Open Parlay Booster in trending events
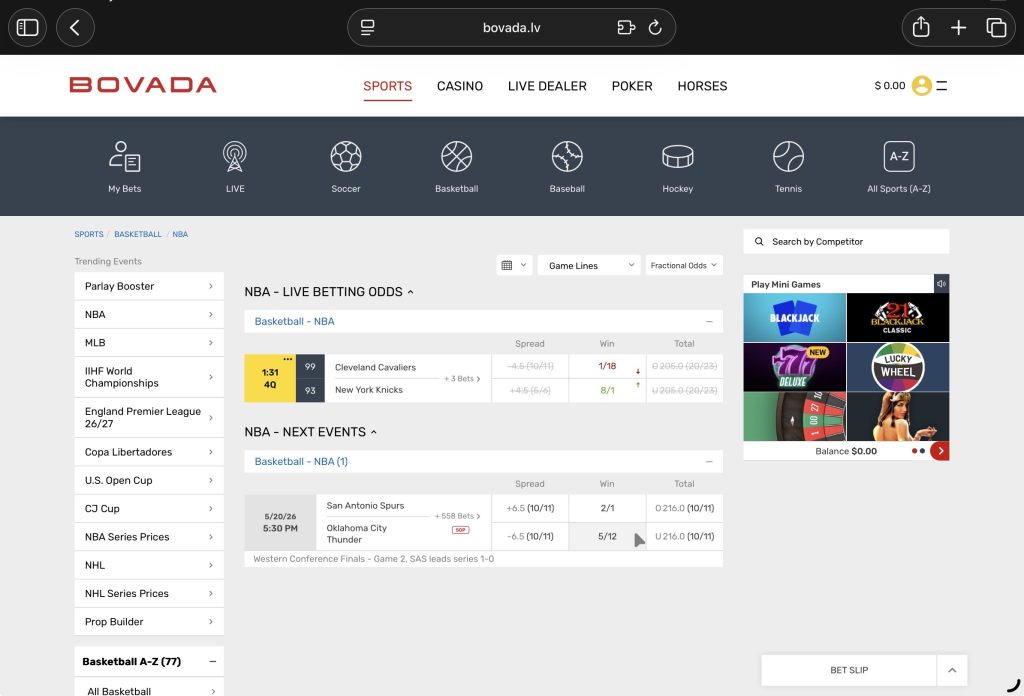 coord(149,286)
